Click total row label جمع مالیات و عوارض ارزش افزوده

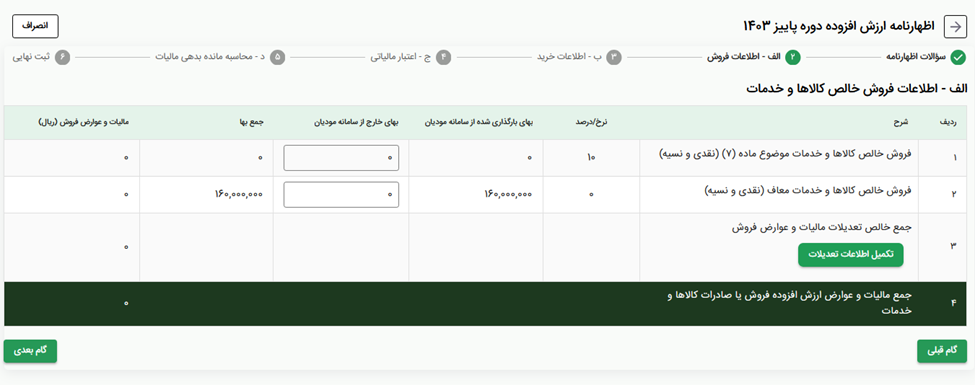pyautogui.click(x=790, y=303)
